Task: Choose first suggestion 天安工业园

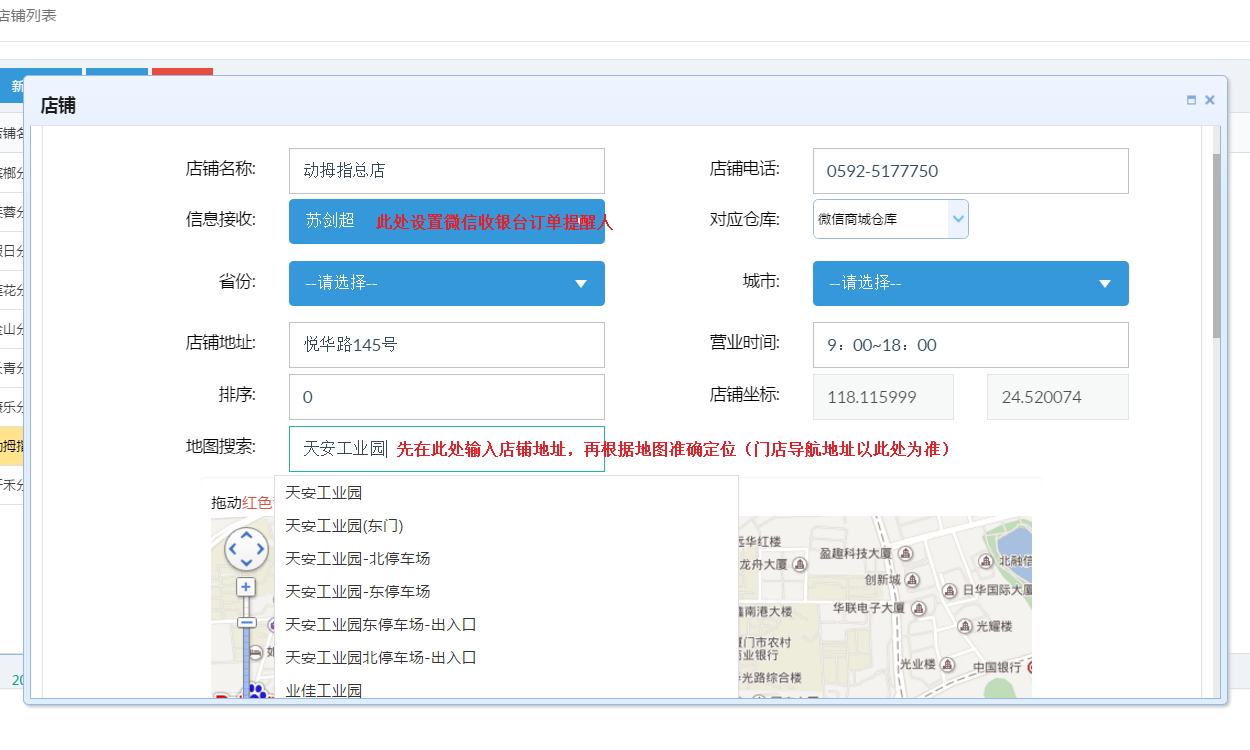Action: (x=506, y=492)
